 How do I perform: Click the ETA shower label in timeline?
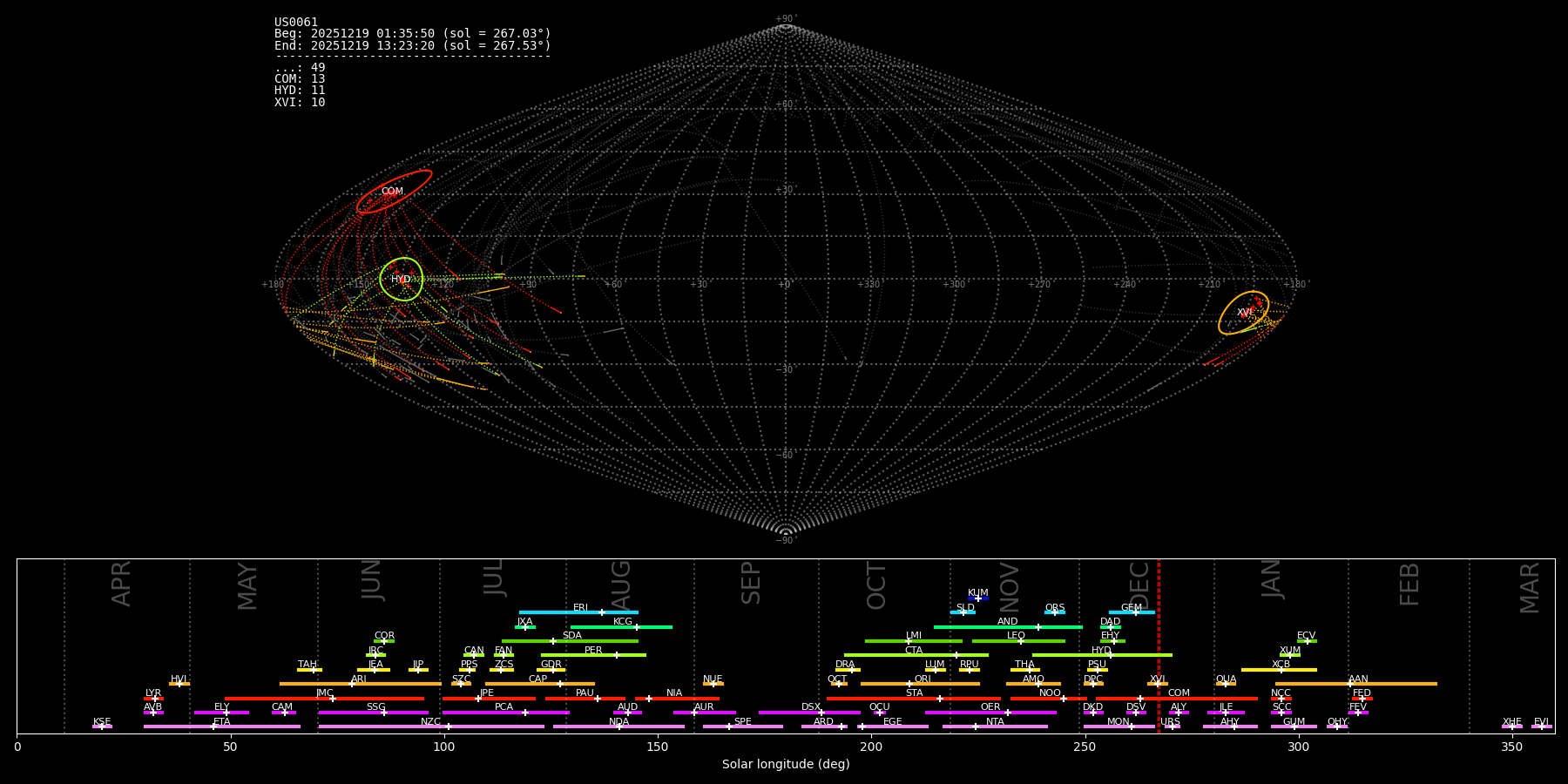point(222,722)
